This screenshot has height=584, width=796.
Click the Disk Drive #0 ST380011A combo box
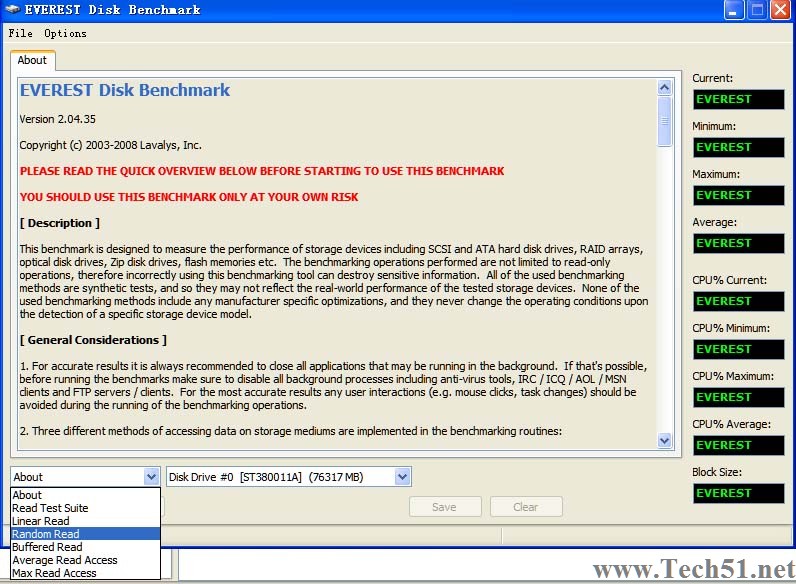(x=289, y=477)
